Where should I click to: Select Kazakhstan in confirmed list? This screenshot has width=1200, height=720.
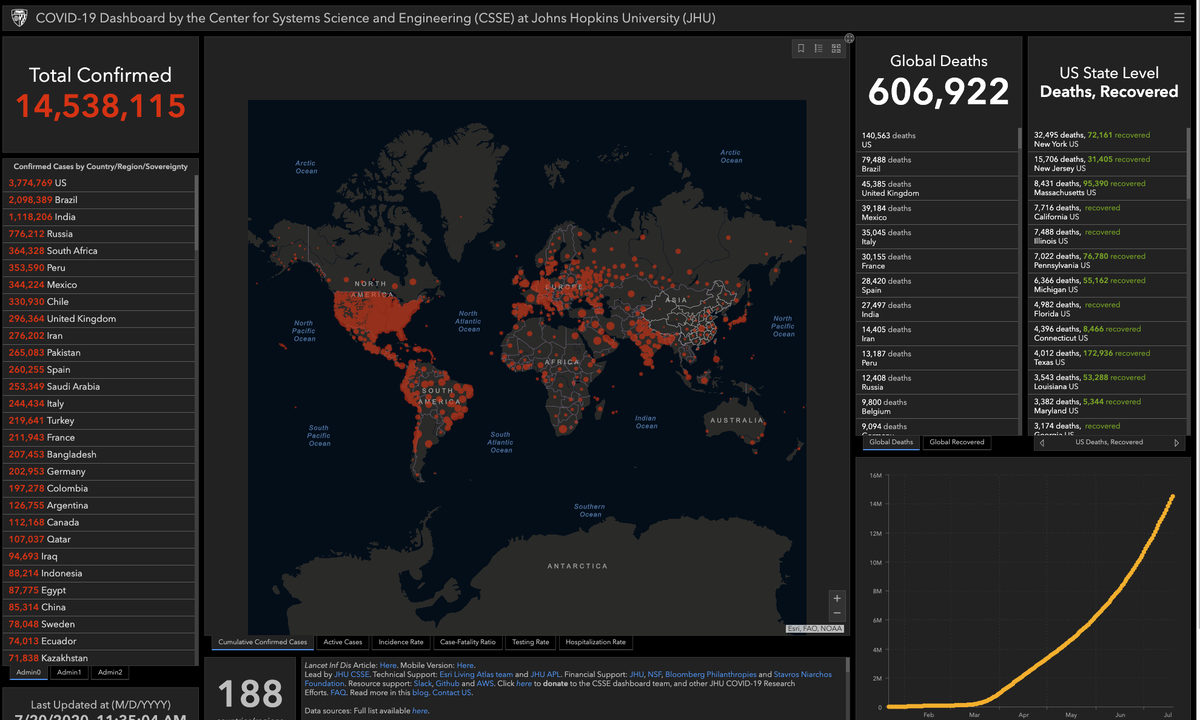pyautogui.click(x=99, y=658)
